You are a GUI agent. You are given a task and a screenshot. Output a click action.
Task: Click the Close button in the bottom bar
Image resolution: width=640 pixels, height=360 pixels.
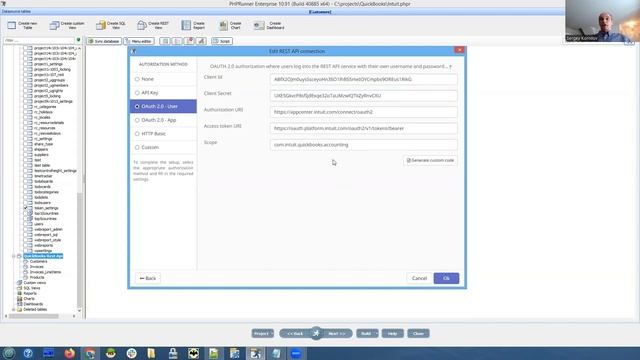coord(418,333)
